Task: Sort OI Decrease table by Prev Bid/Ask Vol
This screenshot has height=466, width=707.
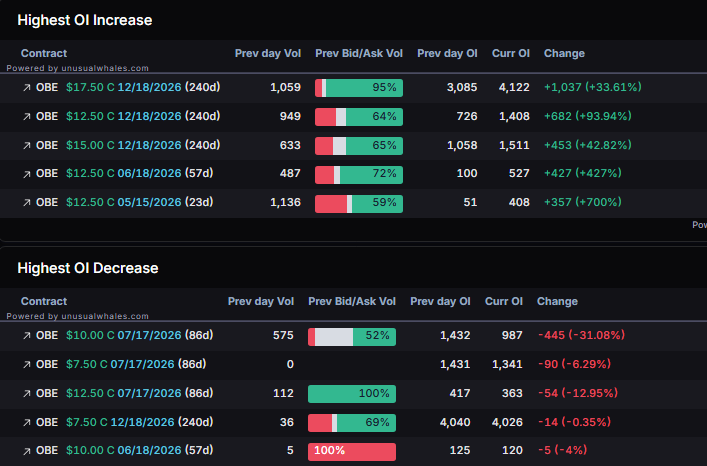Action: point(352,301)
